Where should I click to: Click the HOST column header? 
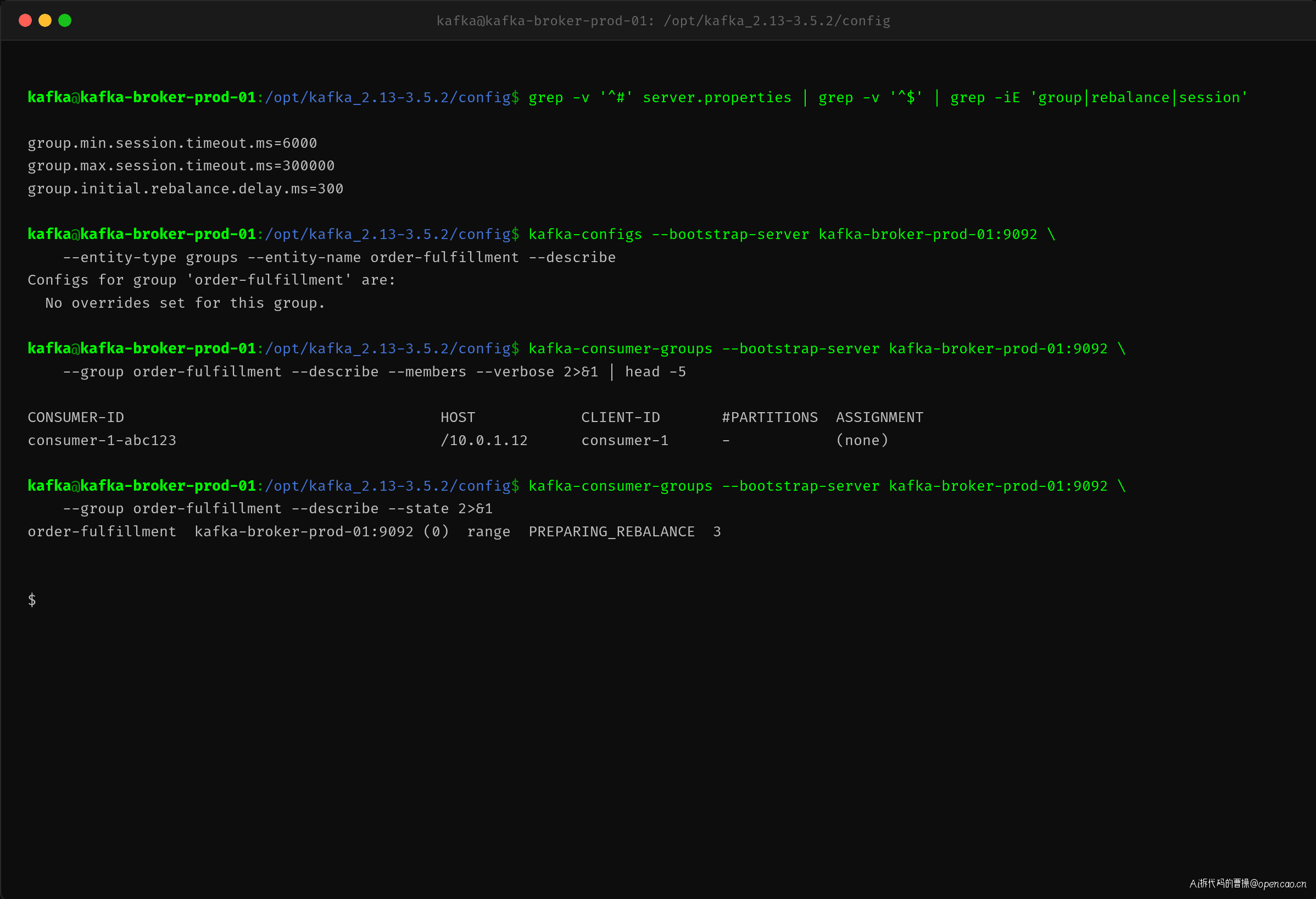click(x=458, y=418)
